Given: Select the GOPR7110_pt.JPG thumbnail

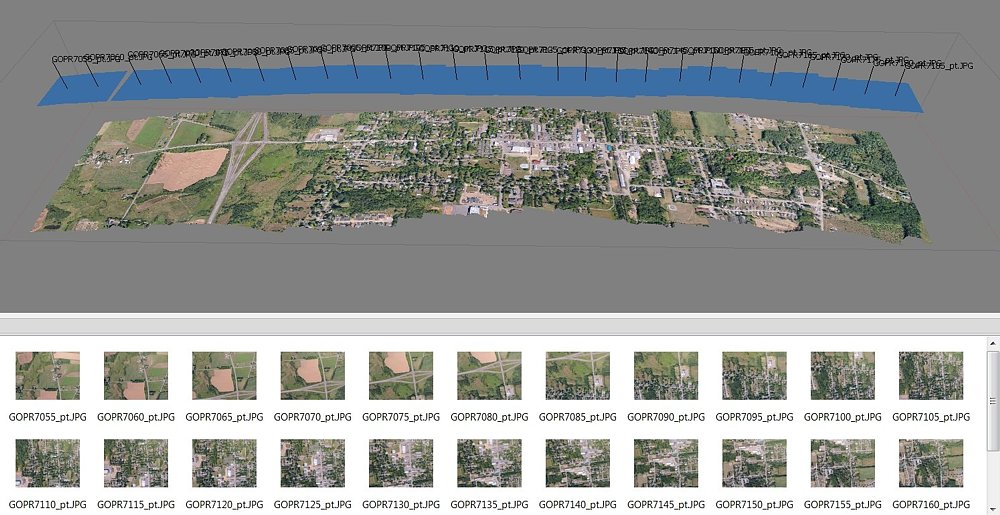Looking at the screenshot, I should [47, 464].
